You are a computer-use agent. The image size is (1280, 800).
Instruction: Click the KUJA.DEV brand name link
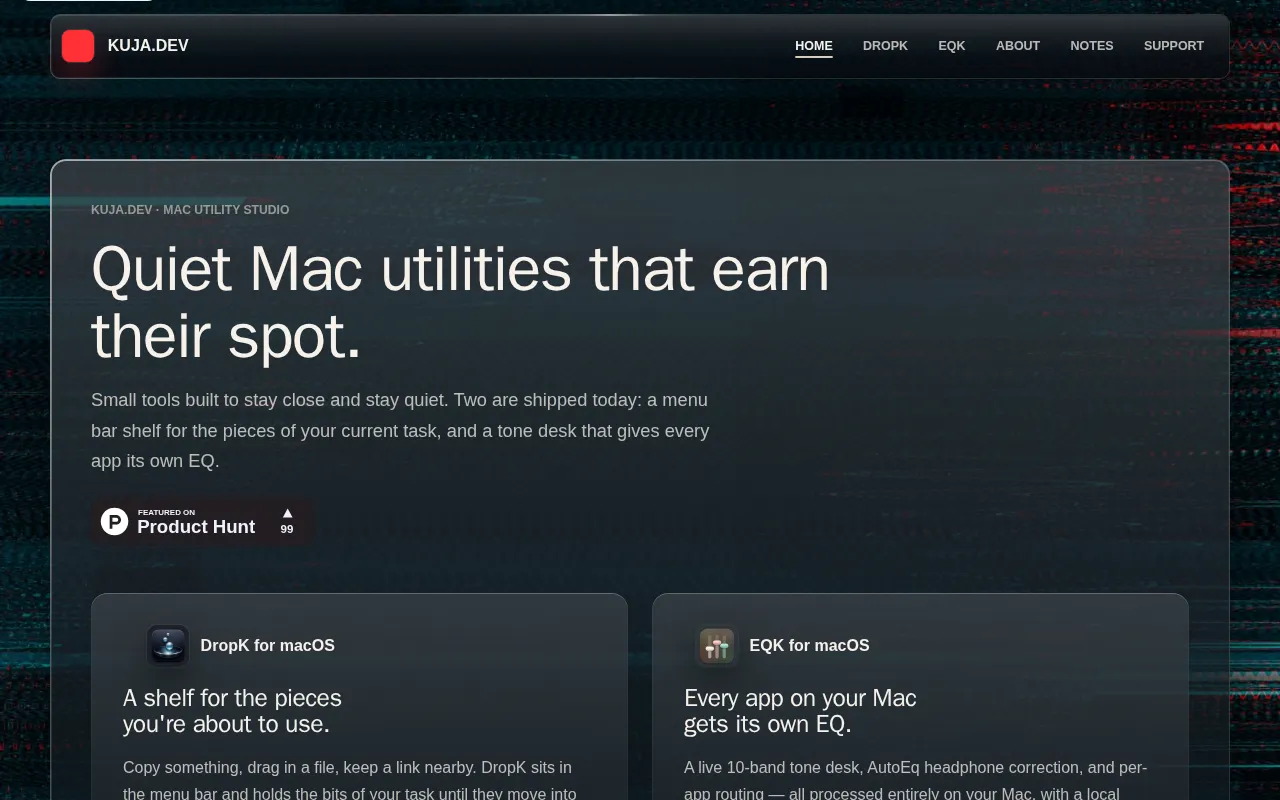148,46
